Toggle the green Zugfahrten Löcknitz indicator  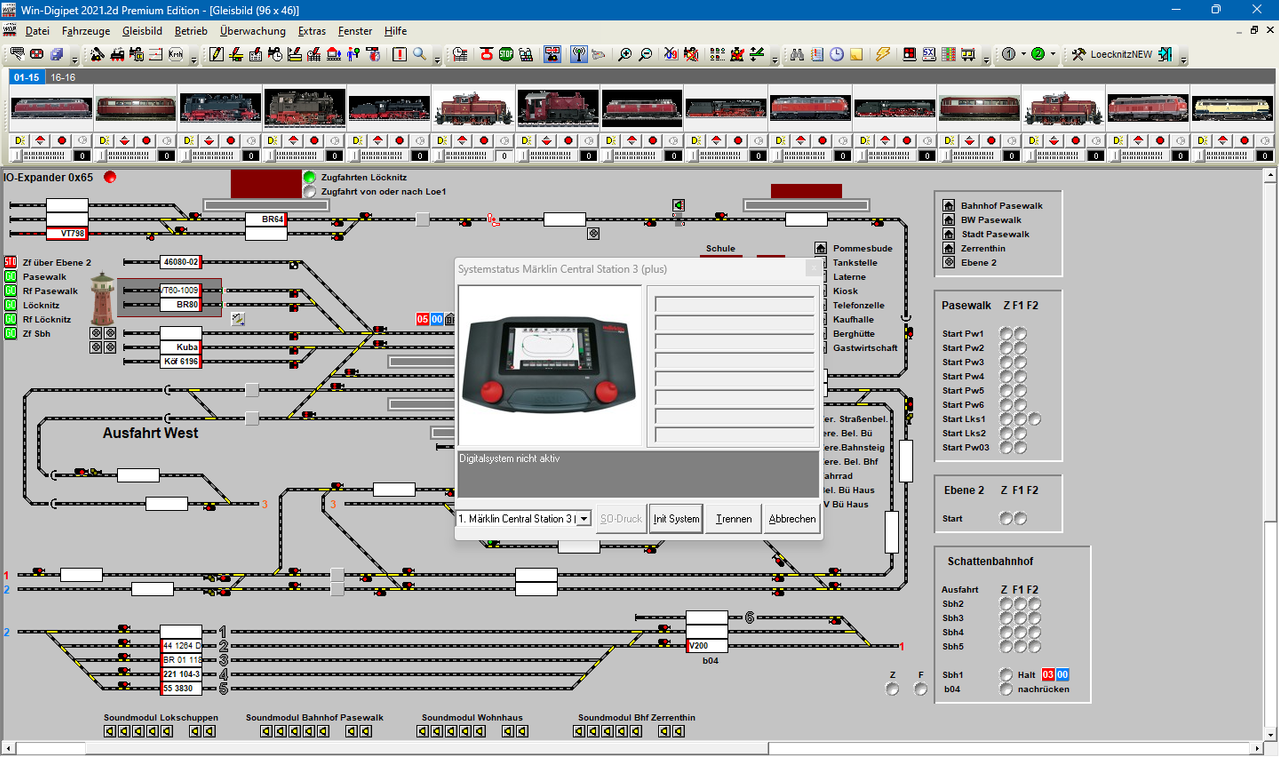310,177
